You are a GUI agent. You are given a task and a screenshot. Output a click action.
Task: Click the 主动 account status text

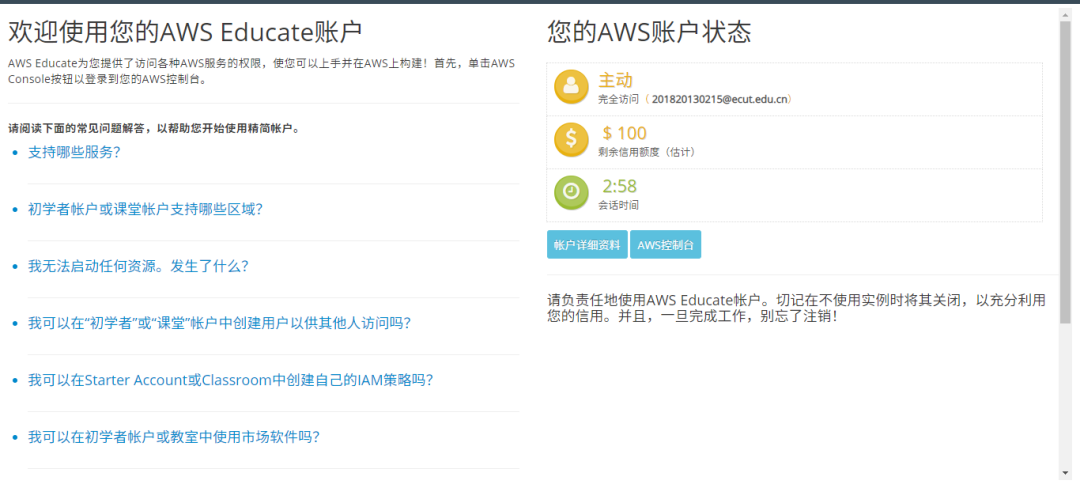pos(616,80)
